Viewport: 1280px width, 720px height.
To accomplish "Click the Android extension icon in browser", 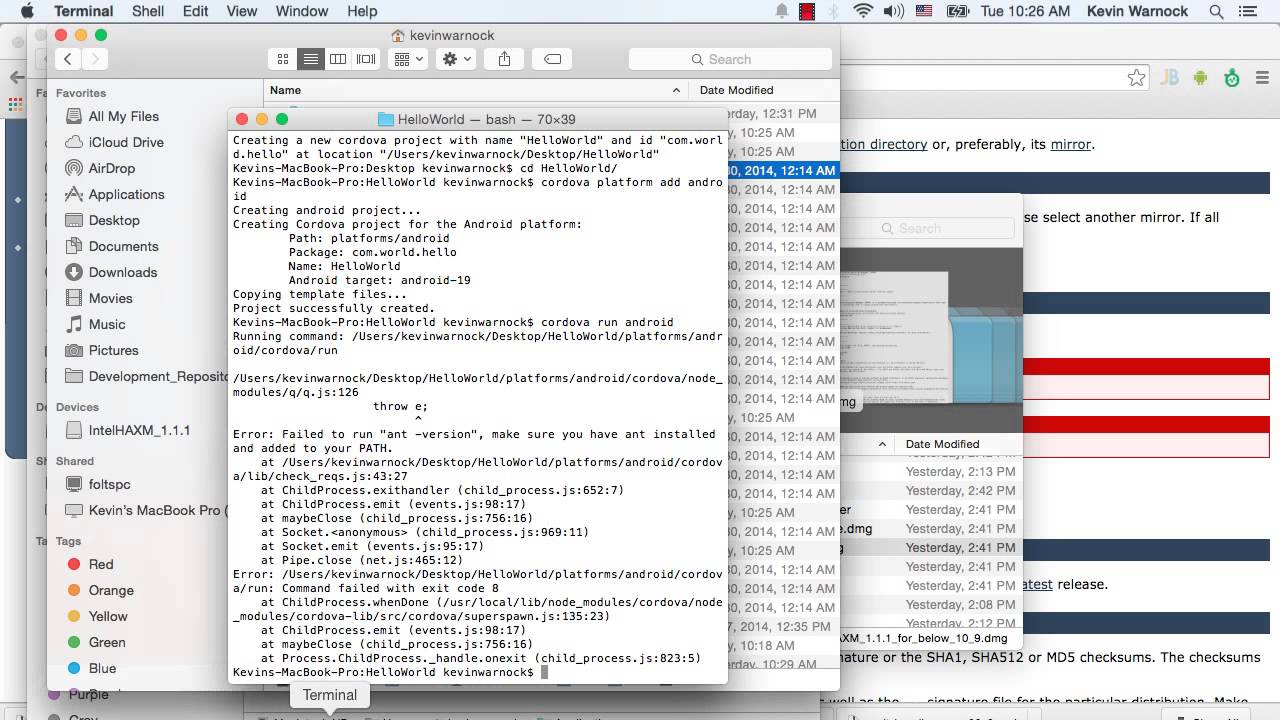I will 1201,78.
